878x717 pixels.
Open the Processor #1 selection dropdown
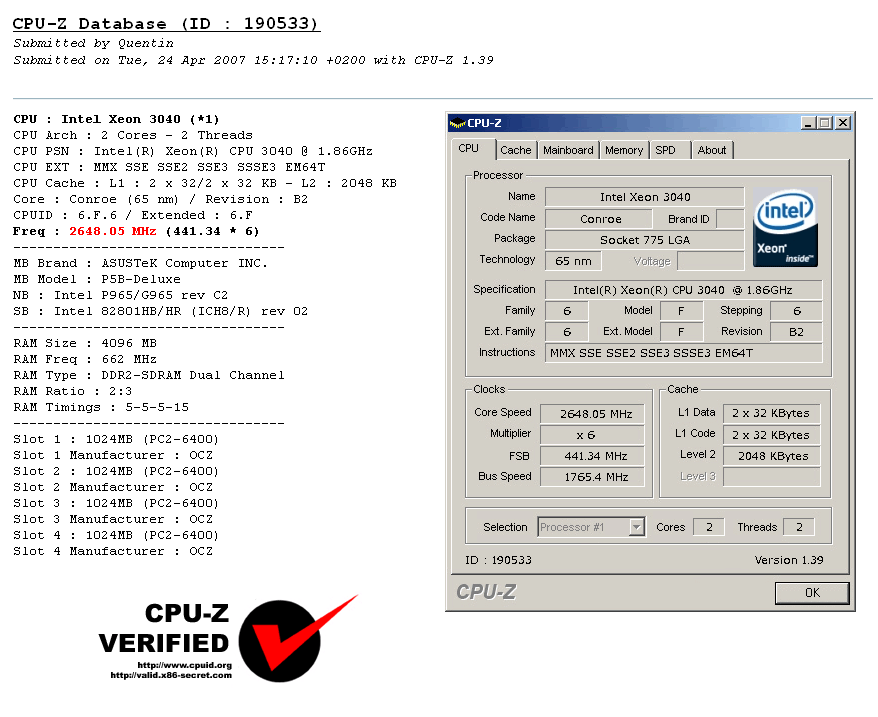(636, 527)
